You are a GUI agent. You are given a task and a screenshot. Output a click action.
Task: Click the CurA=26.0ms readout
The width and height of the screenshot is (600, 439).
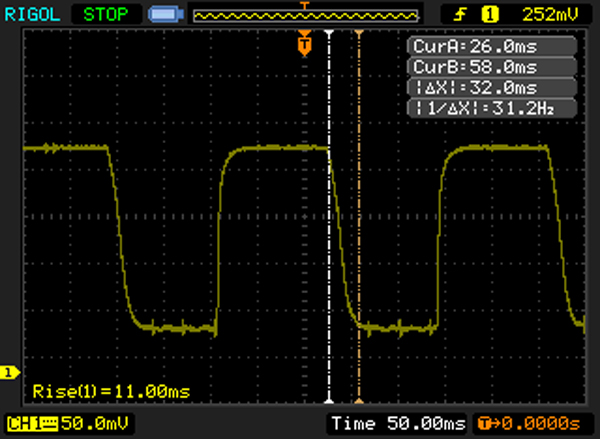[x=492, y=47]
